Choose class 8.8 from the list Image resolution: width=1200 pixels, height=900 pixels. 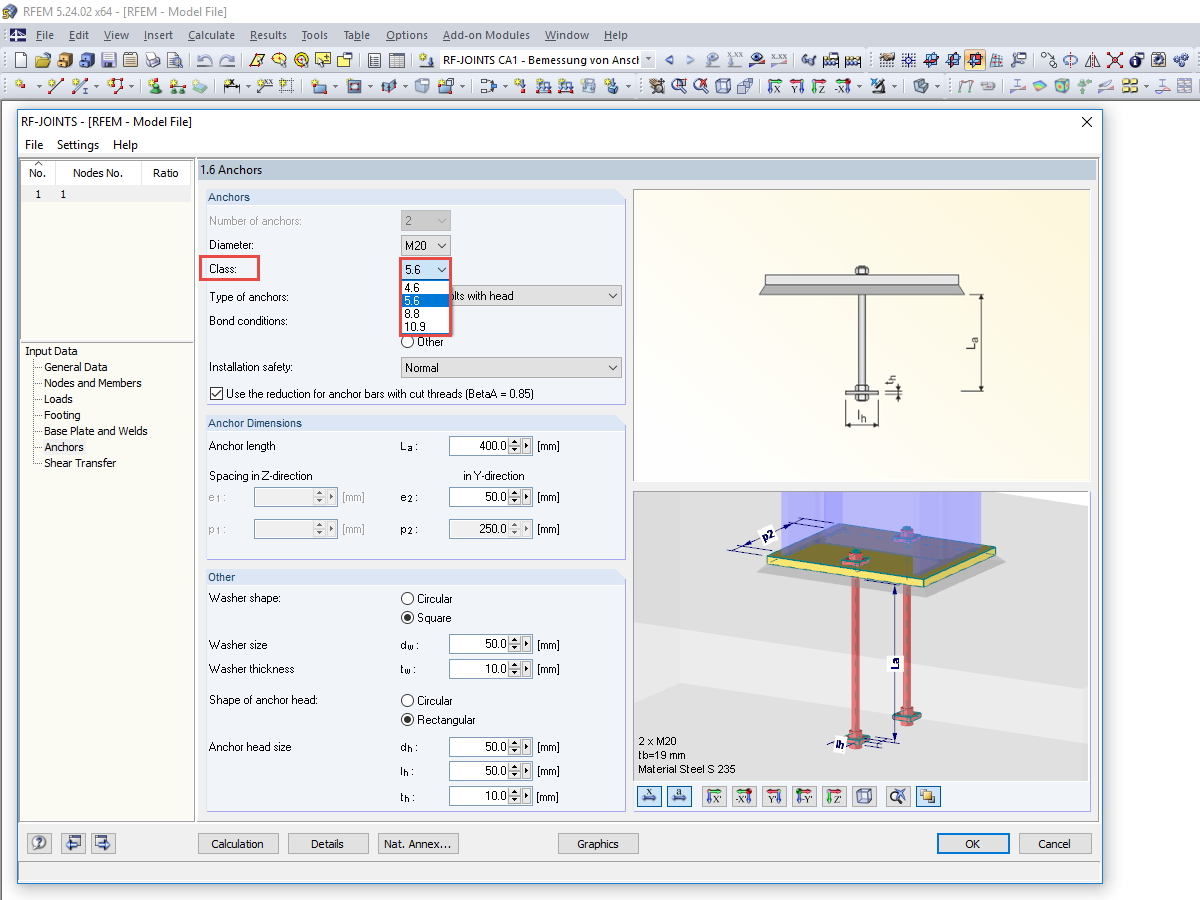(x=426, y=313)
